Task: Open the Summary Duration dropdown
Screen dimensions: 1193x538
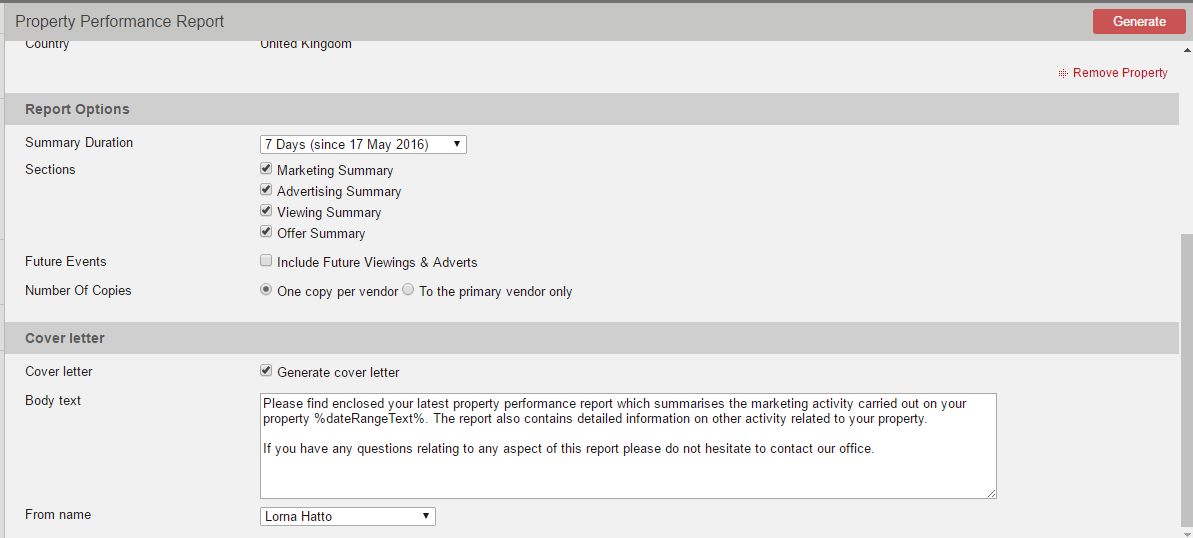Action: [363, 144]
